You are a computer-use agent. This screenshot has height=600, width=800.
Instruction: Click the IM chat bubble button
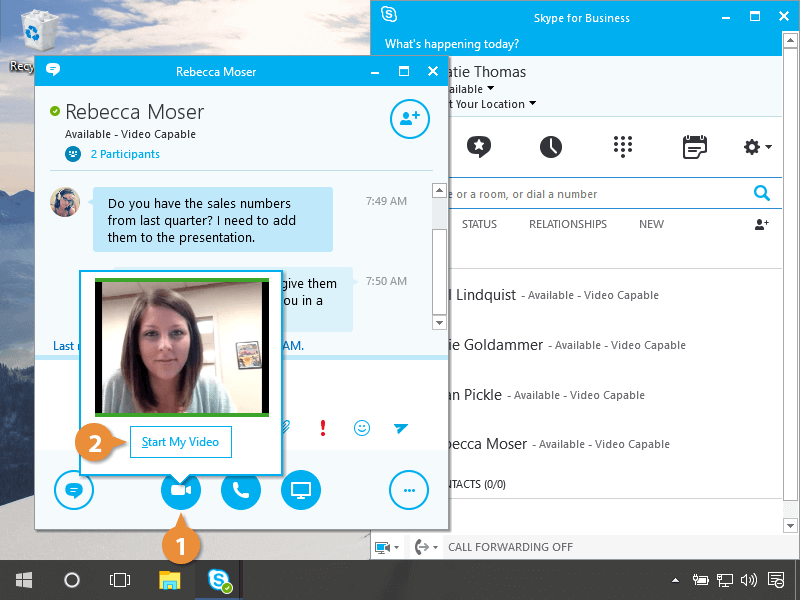tap(74, 490)
